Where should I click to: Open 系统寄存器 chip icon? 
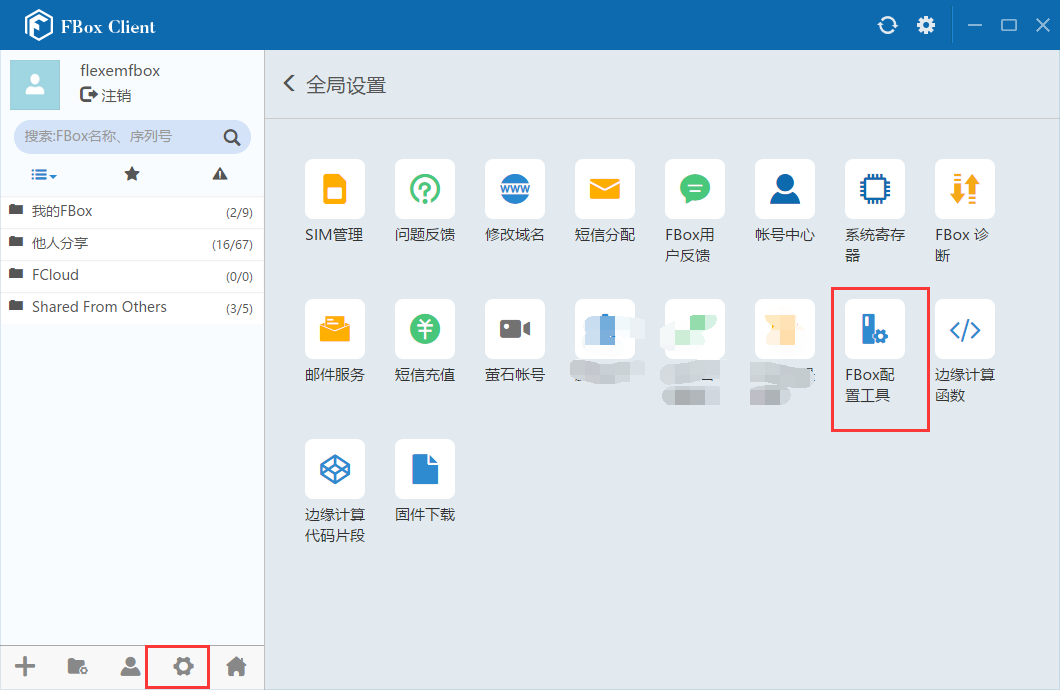874,189
